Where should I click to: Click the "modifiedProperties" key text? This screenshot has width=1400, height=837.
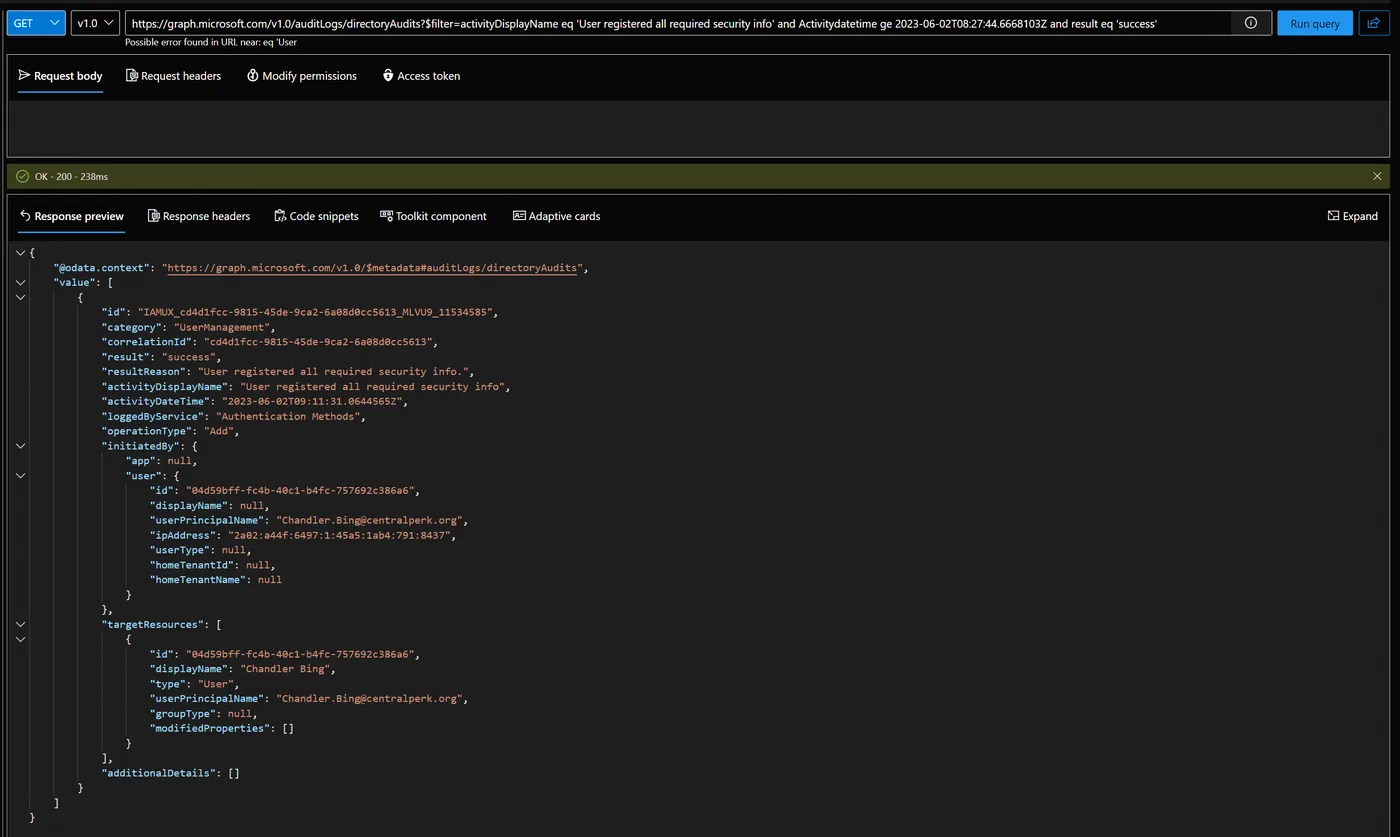(209, 728)
